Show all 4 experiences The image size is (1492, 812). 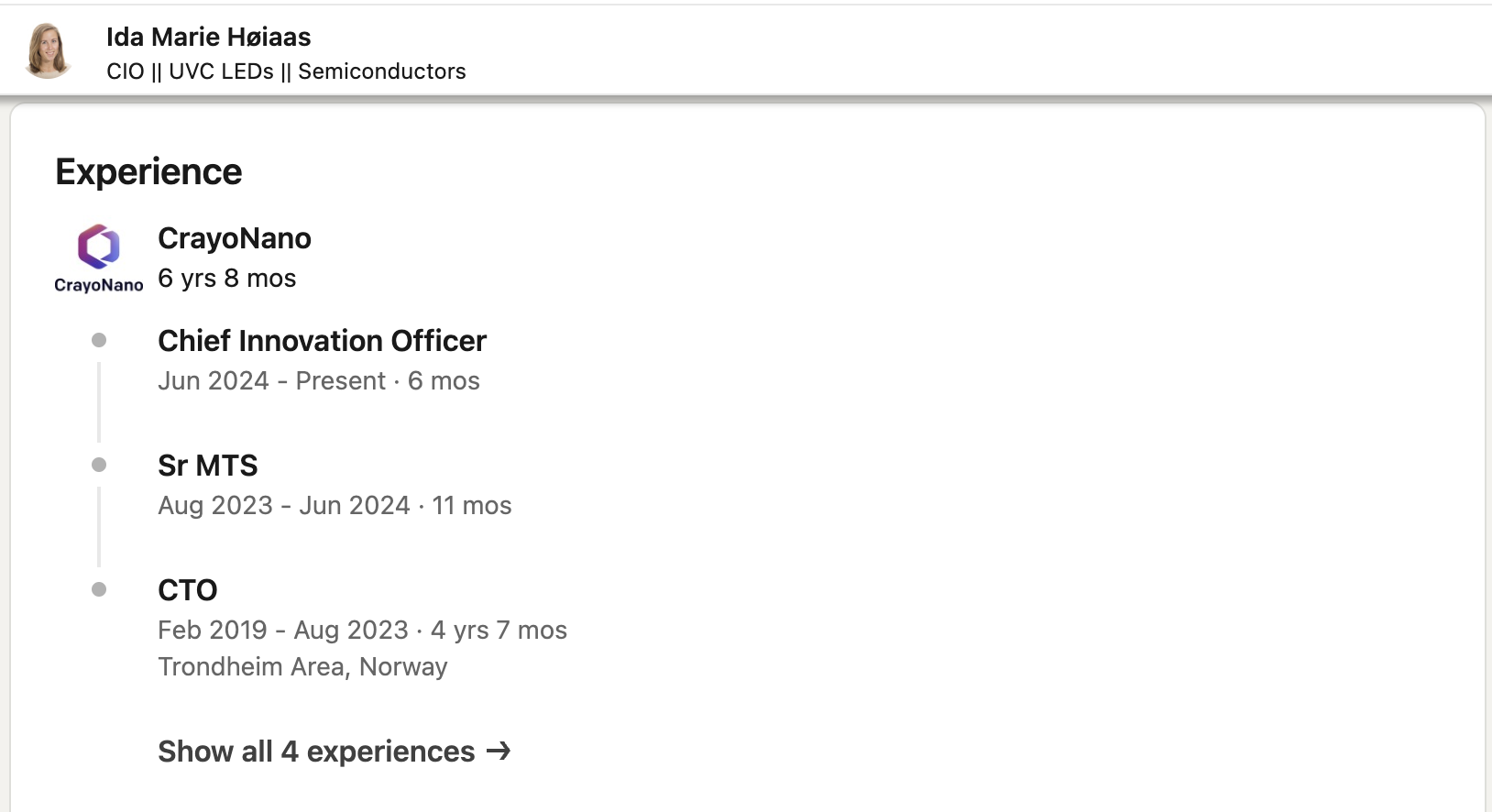[x=335, y=752]
